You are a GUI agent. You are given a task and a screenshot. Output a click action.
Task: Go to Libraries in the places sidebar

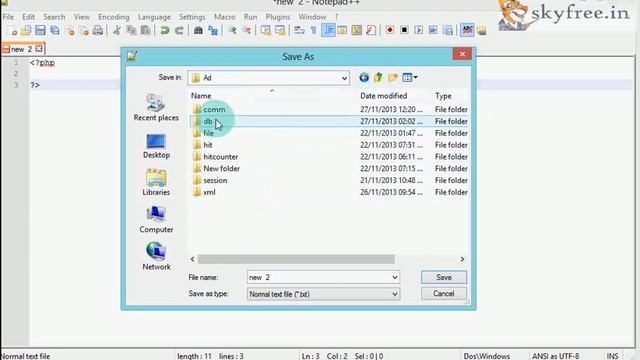point(156,182)
